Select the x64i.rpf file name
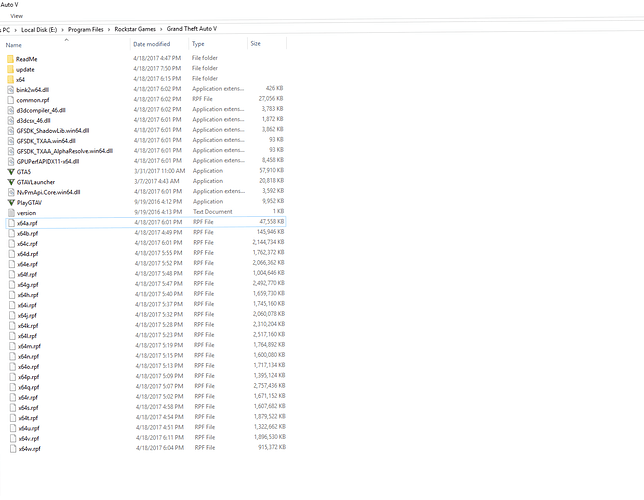This screenshot has width=644, height=500. [27, 305]
